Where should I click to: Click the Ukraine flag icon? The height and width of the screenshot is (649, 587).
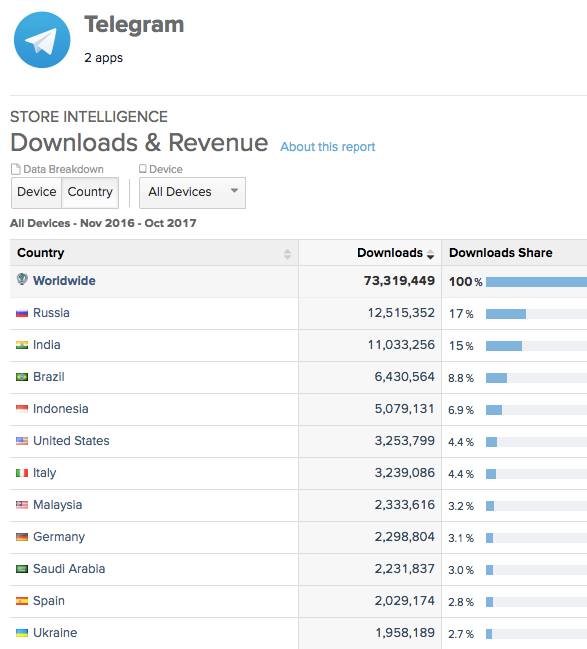22,632
